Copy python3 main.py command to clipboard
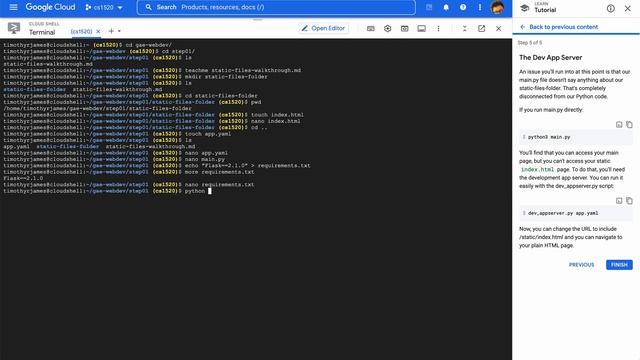 (x=629, y=124)
